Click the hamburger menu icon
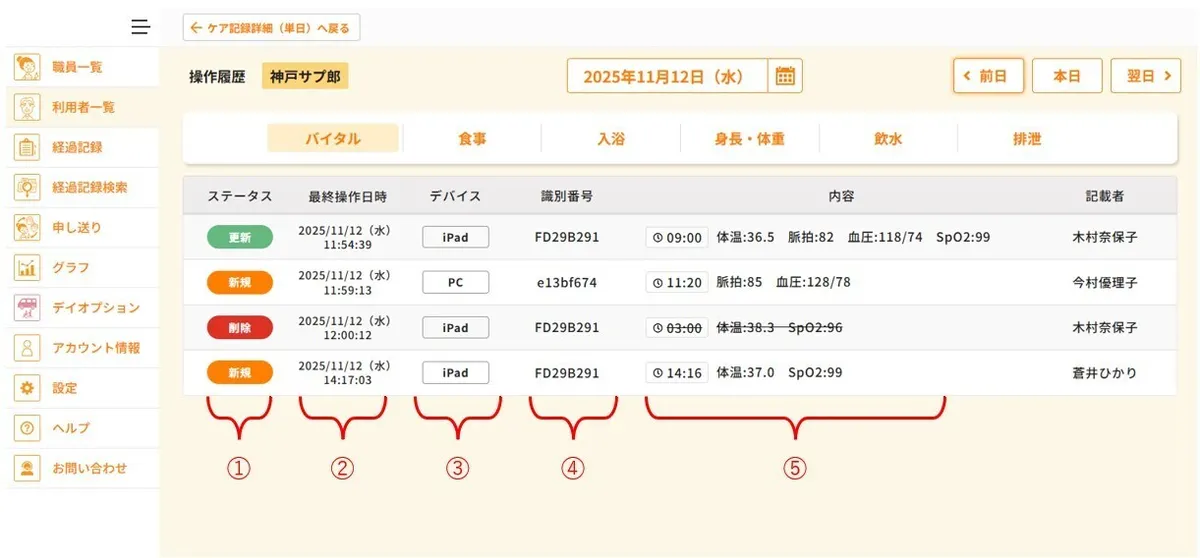Image resolution: width=1200 pixels, height=558 pixels. 140,27
